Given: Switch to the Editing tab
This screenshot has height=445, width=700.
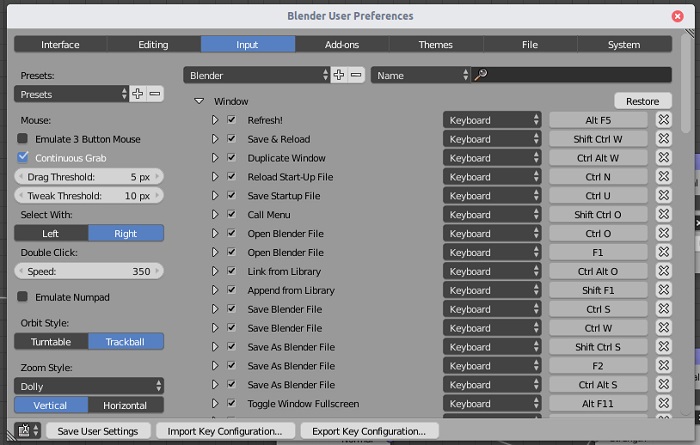Looking at the screenshot, I should click(154, 44).
